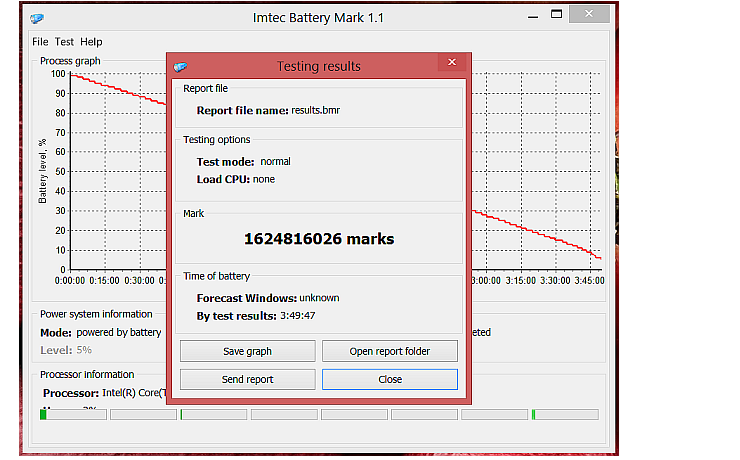Click the Save graph button
Viewport: 740px width, 460px height.
coord(248,351)
